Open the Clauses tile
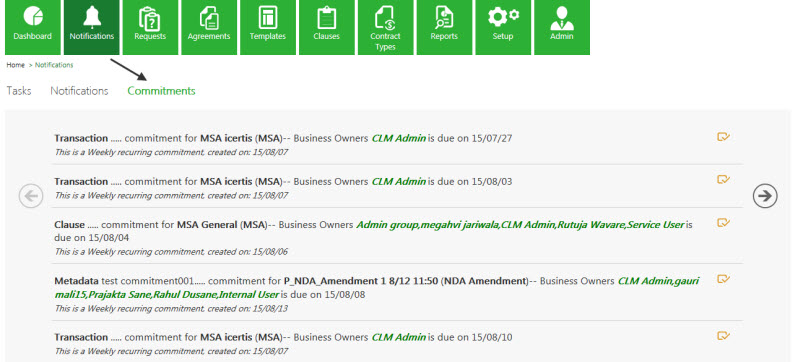This screenshot has width=800, height=362. 327,27
